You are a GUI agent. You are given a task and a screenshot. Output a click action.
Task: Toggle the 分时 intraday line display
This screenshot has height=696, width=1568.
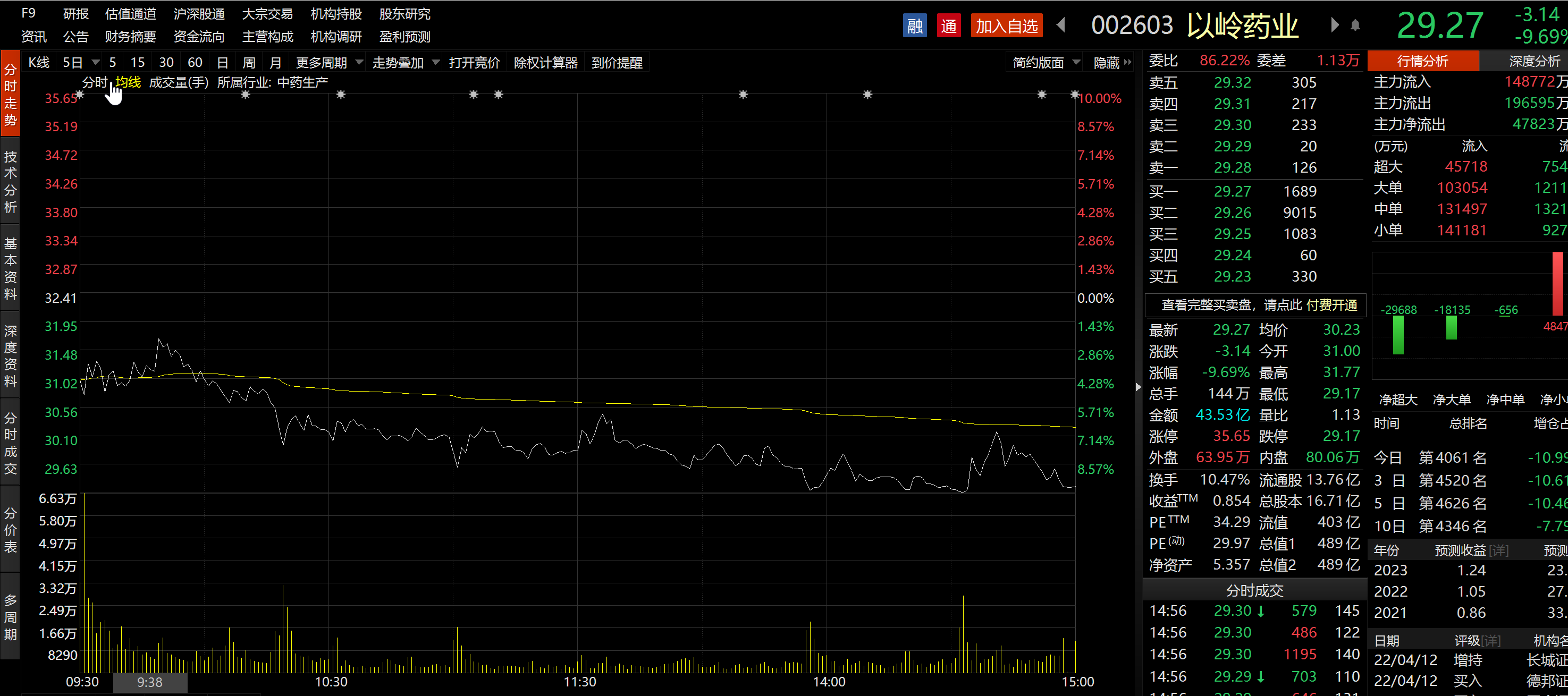pos(95,82)
